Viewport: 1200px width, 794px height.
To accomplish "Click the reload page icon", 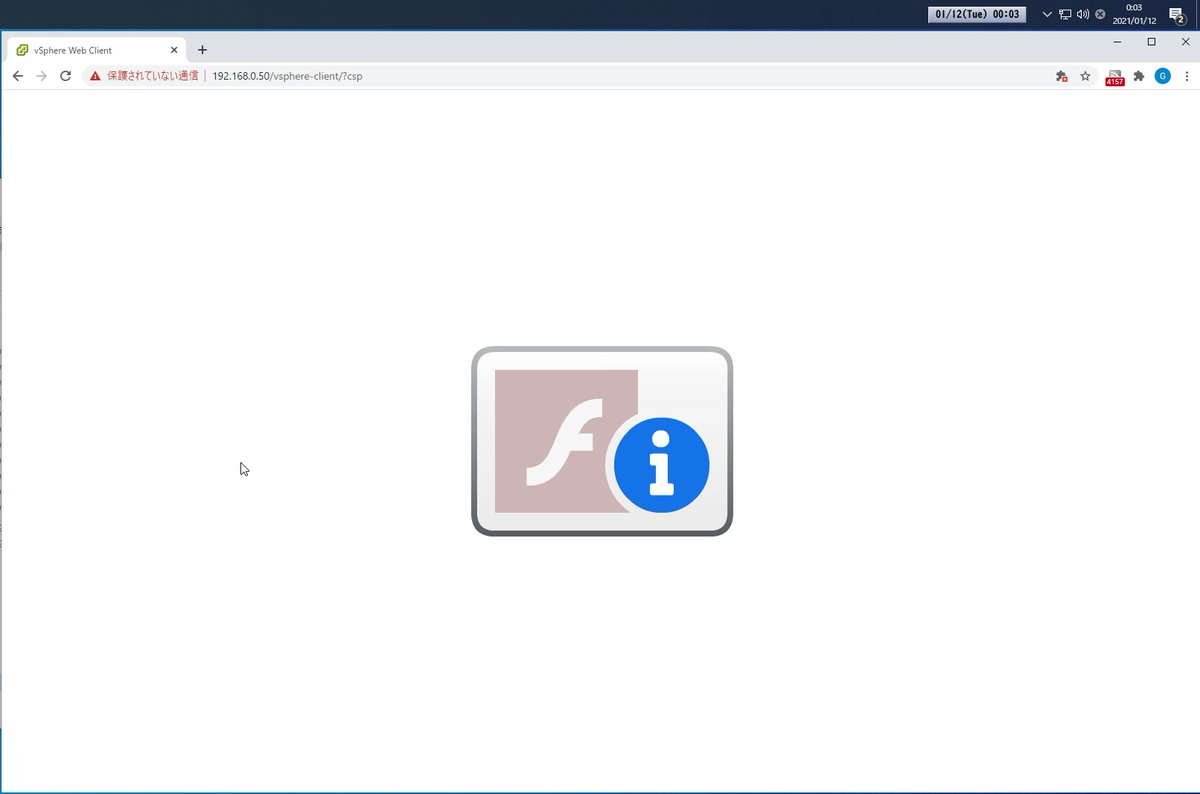I will (x=65, y=75).
